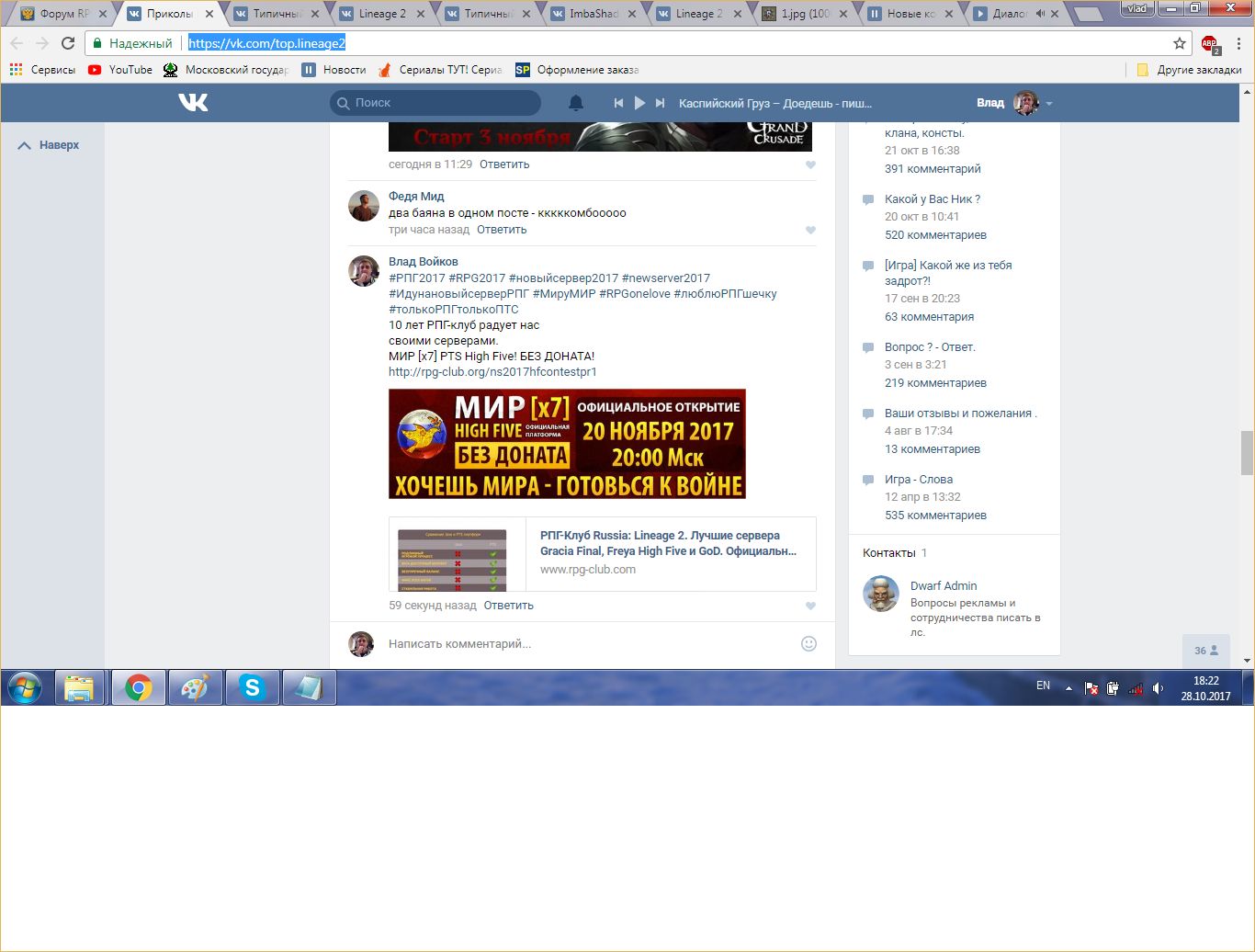Like Федя Мид's comment
Screen dimensions: 1255x952
coord(810,231)
